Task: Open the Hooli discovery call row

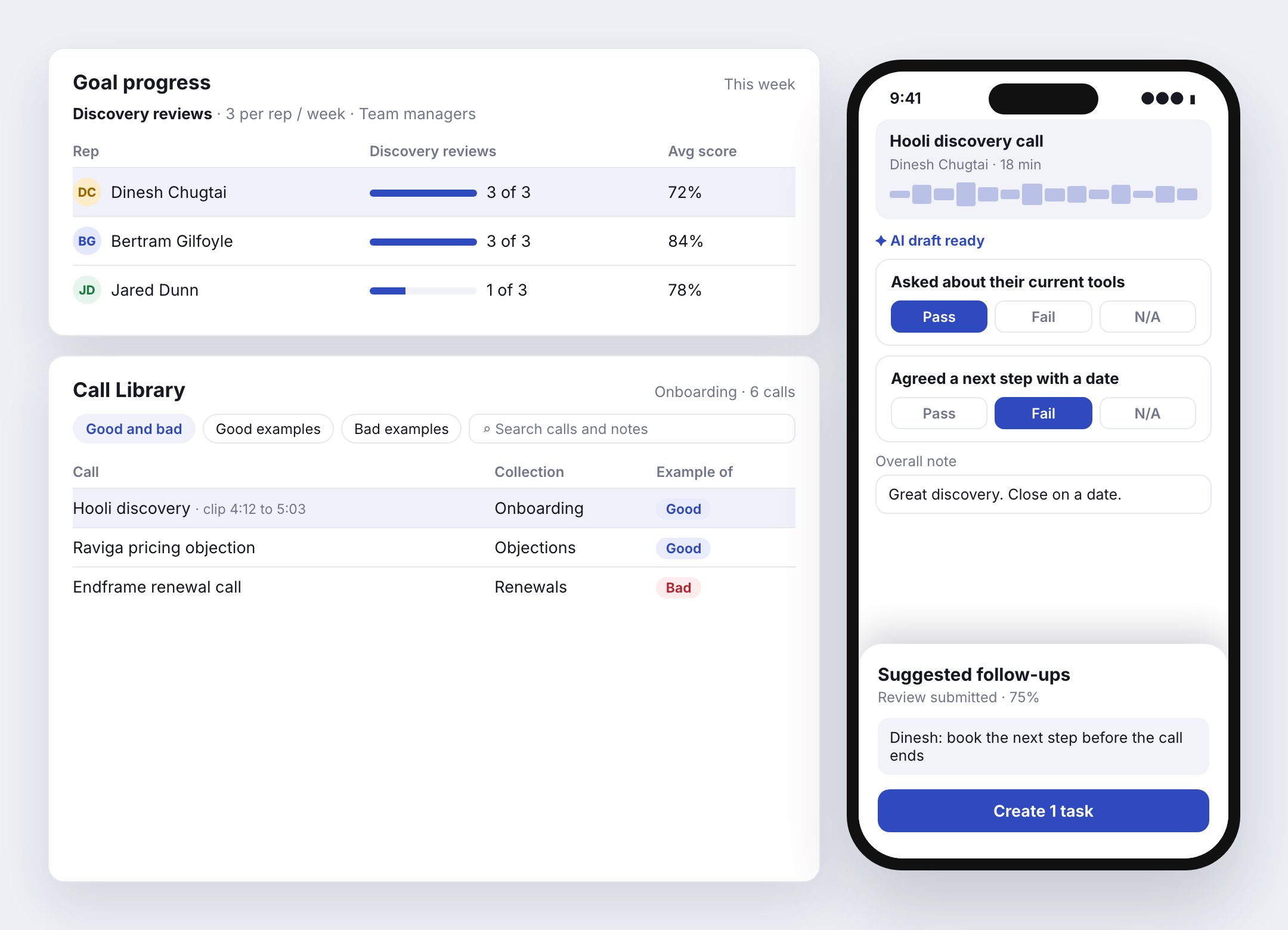Action: tap(434, 508)
